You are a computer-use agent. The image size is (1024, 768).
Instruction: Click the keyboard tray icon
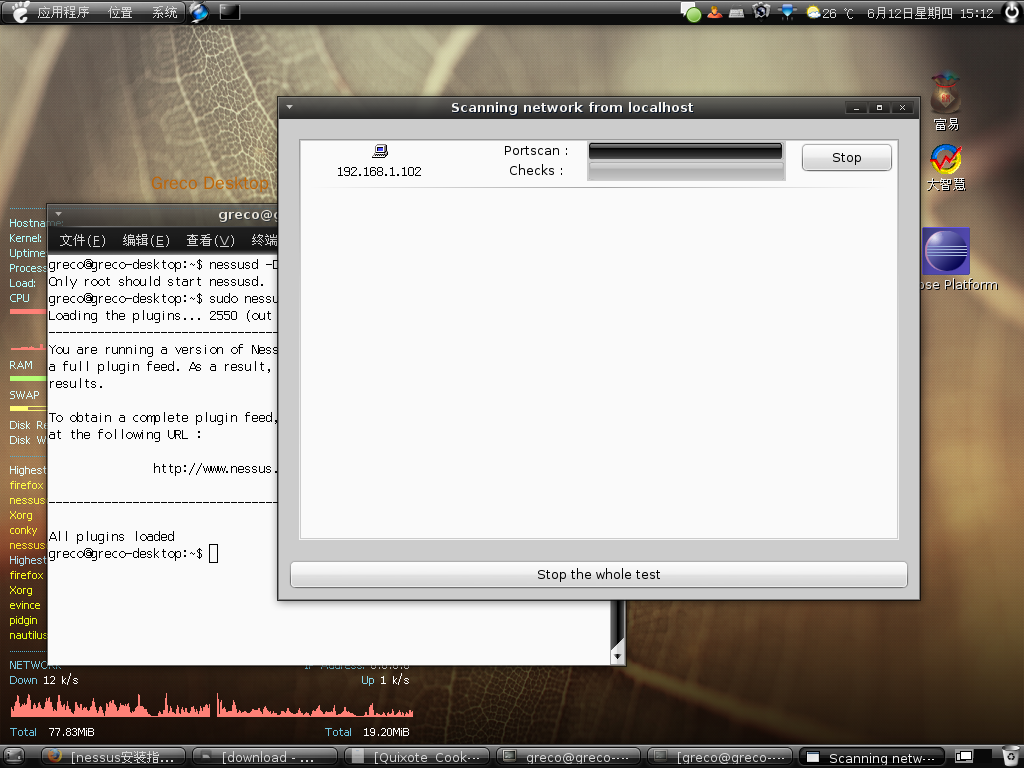point(737,12)
